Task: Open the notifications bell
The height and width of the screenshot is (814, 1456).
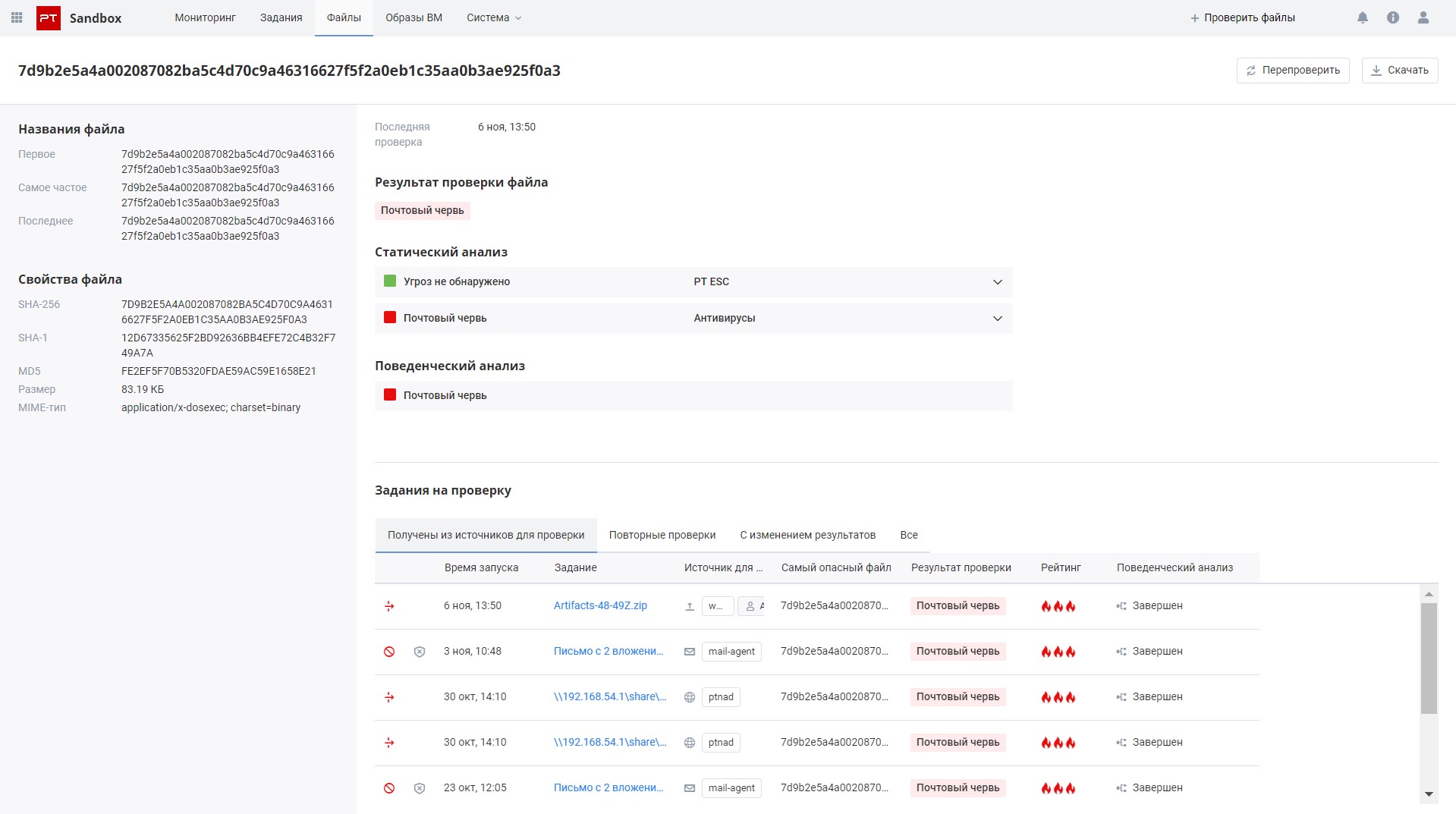Action: [1362, 17]
